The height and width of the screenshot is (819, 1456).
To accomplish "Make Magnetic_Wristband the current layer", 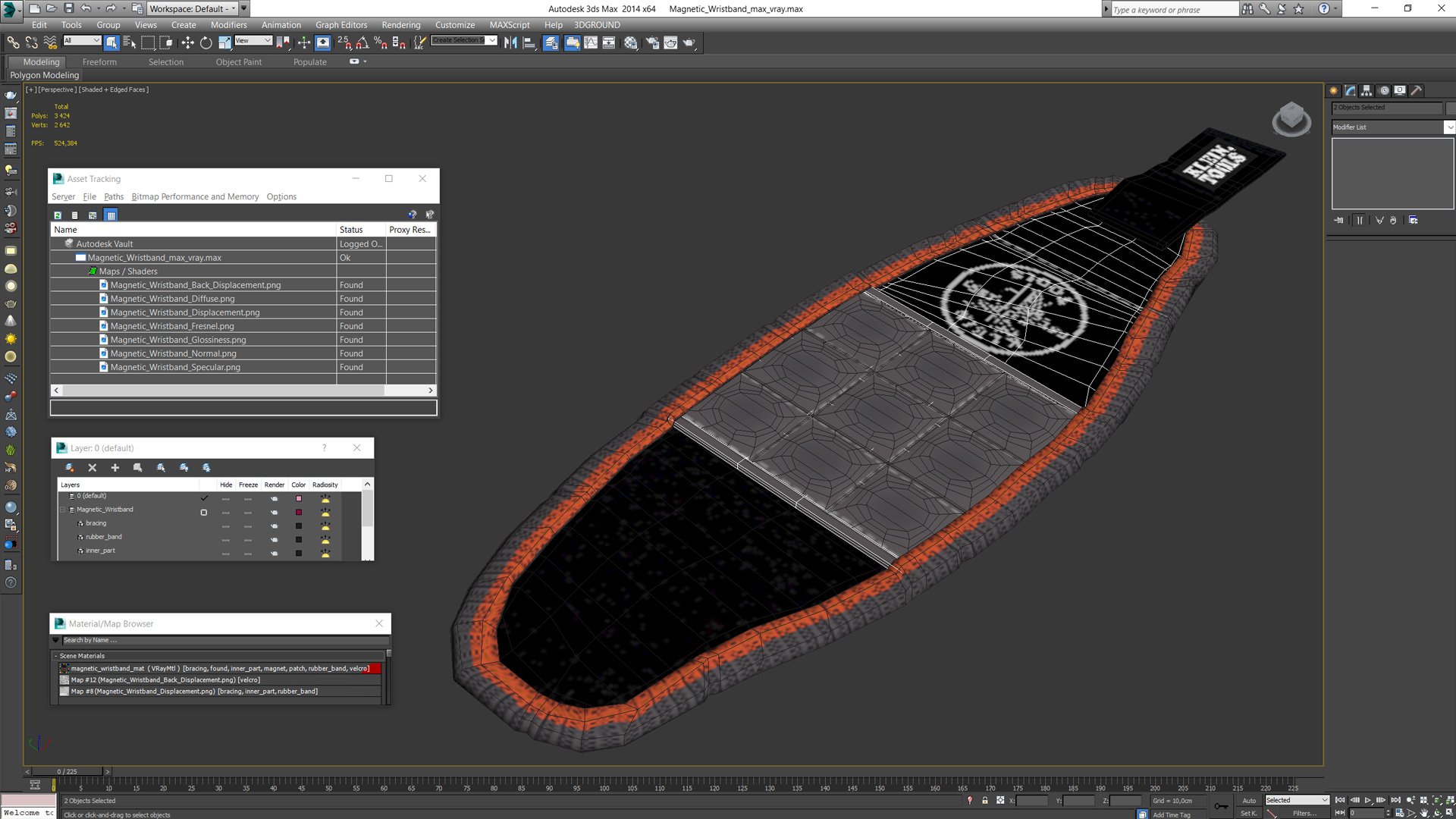I will [203, 512].
